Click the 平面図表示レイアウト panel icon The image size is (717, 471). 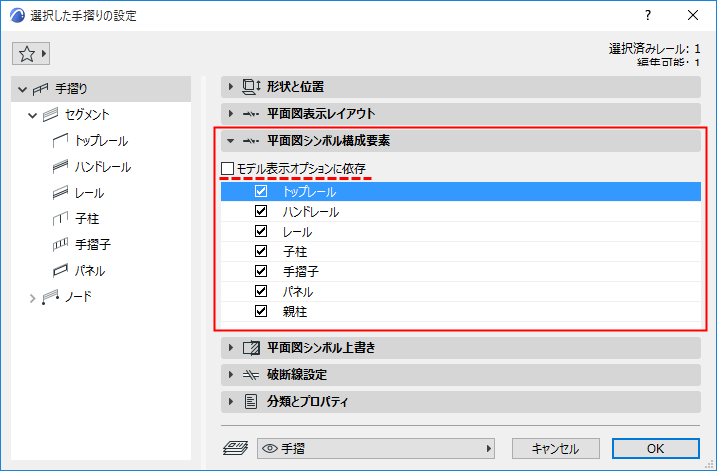251,114
